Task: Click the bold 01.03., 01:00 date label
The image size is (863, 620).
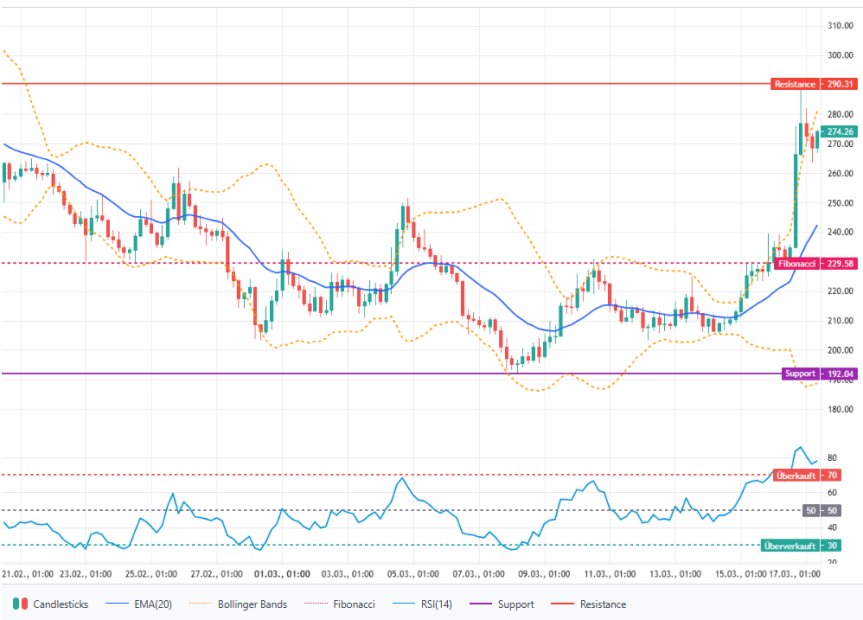Action: point(282,575)
